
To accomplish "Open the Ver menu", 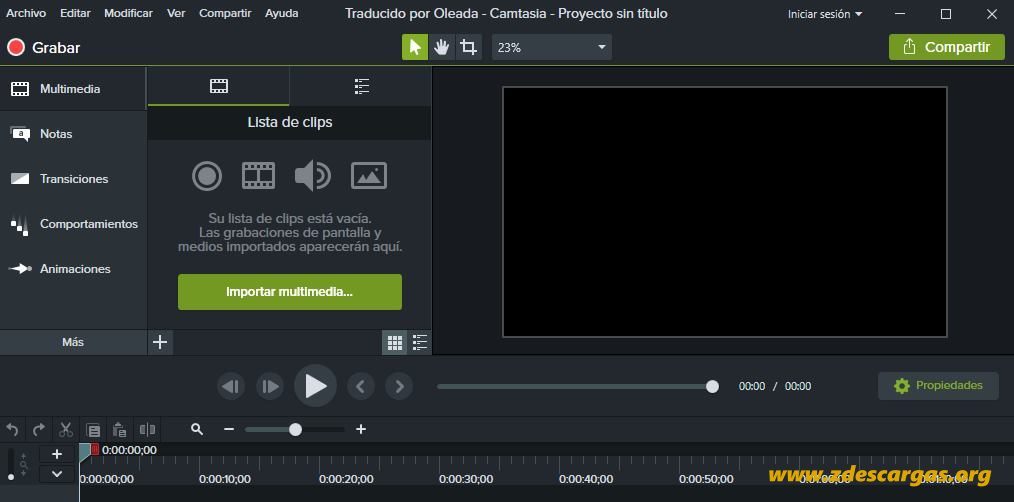I will (176, 13).
